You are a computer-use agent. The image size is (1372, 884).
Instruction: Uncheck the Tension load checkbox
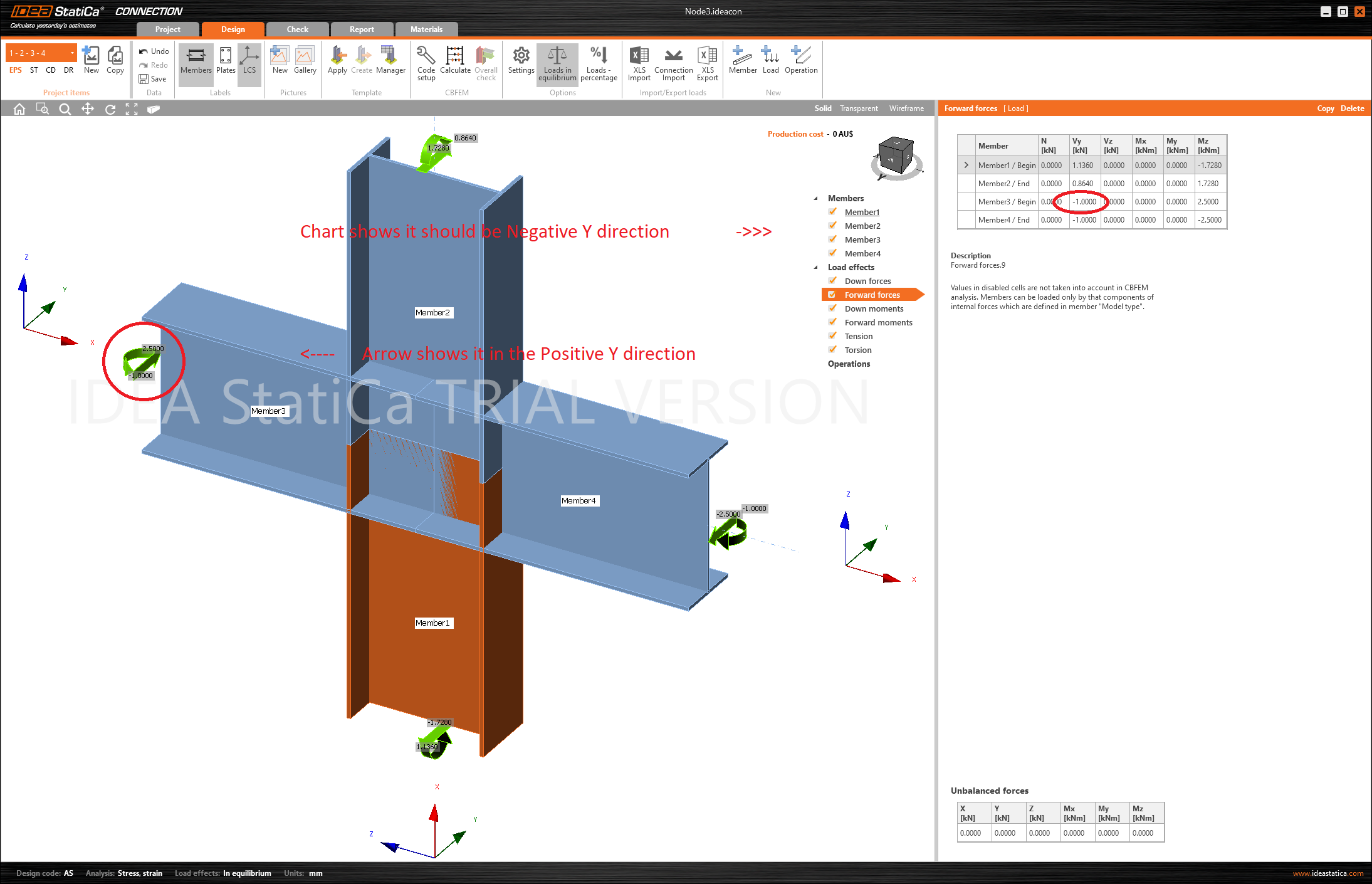click(832, 336)
